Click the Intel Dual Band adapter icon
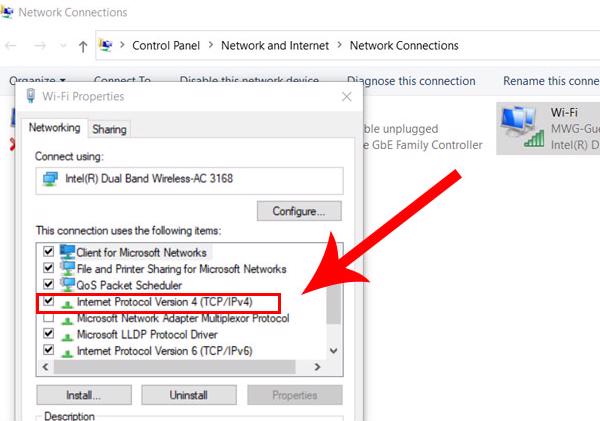Viewport: 600px width, 421px height. click(51, 179)
